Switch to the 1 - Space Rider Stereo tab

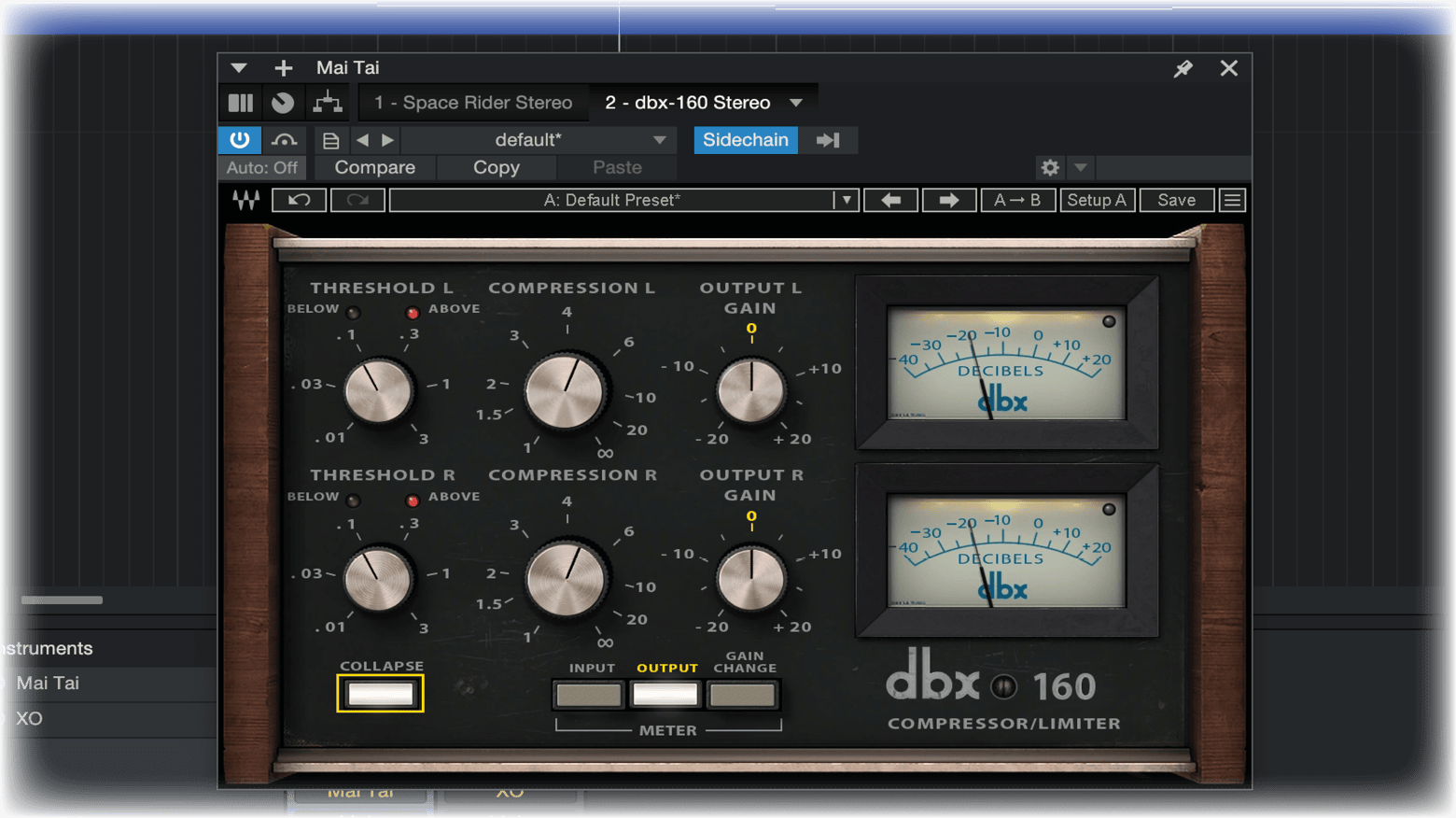tap(473, 102)
